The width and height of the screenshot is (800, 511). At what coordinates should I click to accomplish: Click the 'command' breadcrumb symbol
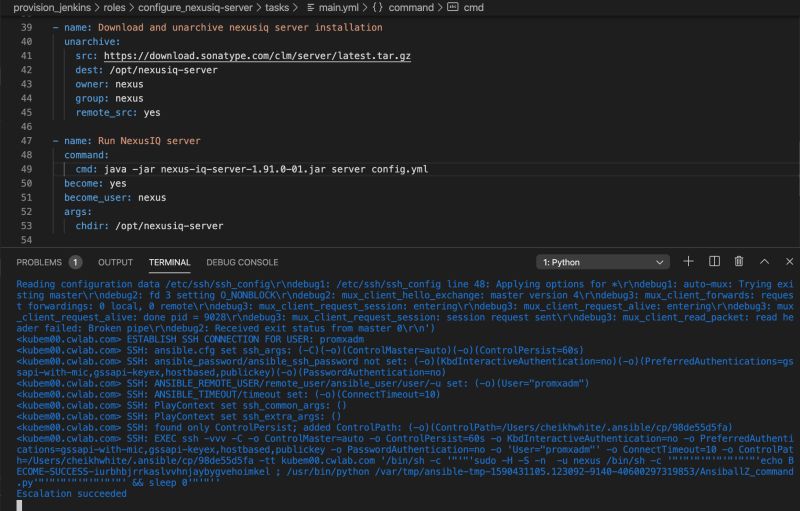pyautogui.click(x=411, y=8)
